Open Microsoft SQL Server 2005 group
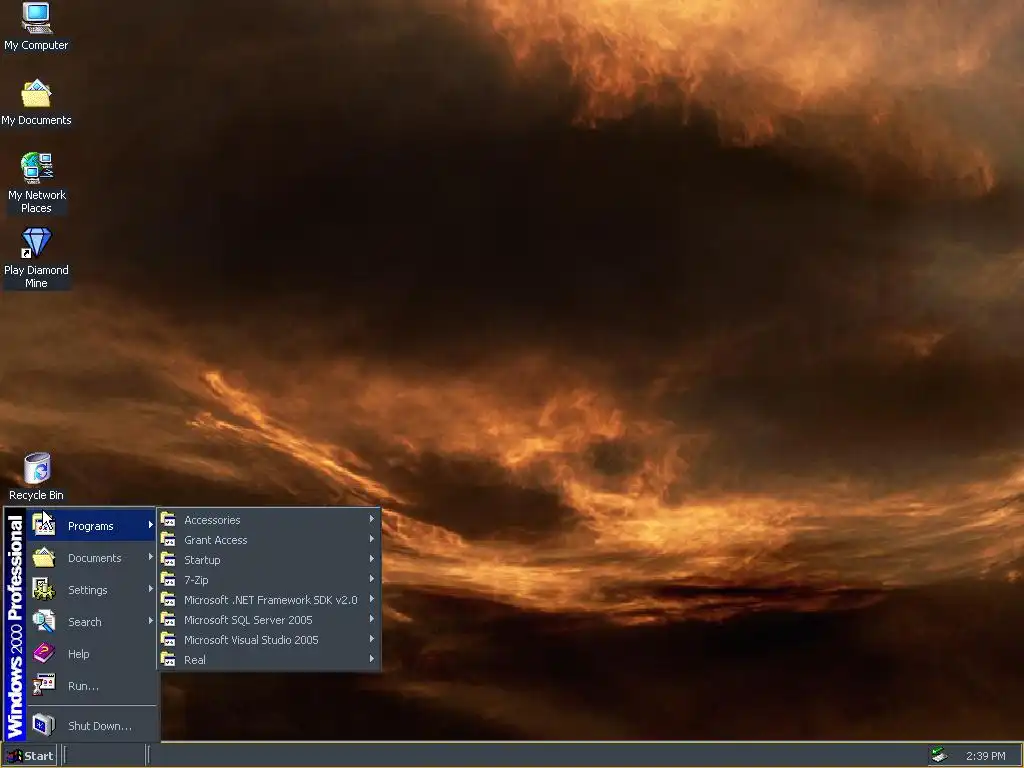The width and height of the screenshot is (1024, 768). (x=268, y=620)
